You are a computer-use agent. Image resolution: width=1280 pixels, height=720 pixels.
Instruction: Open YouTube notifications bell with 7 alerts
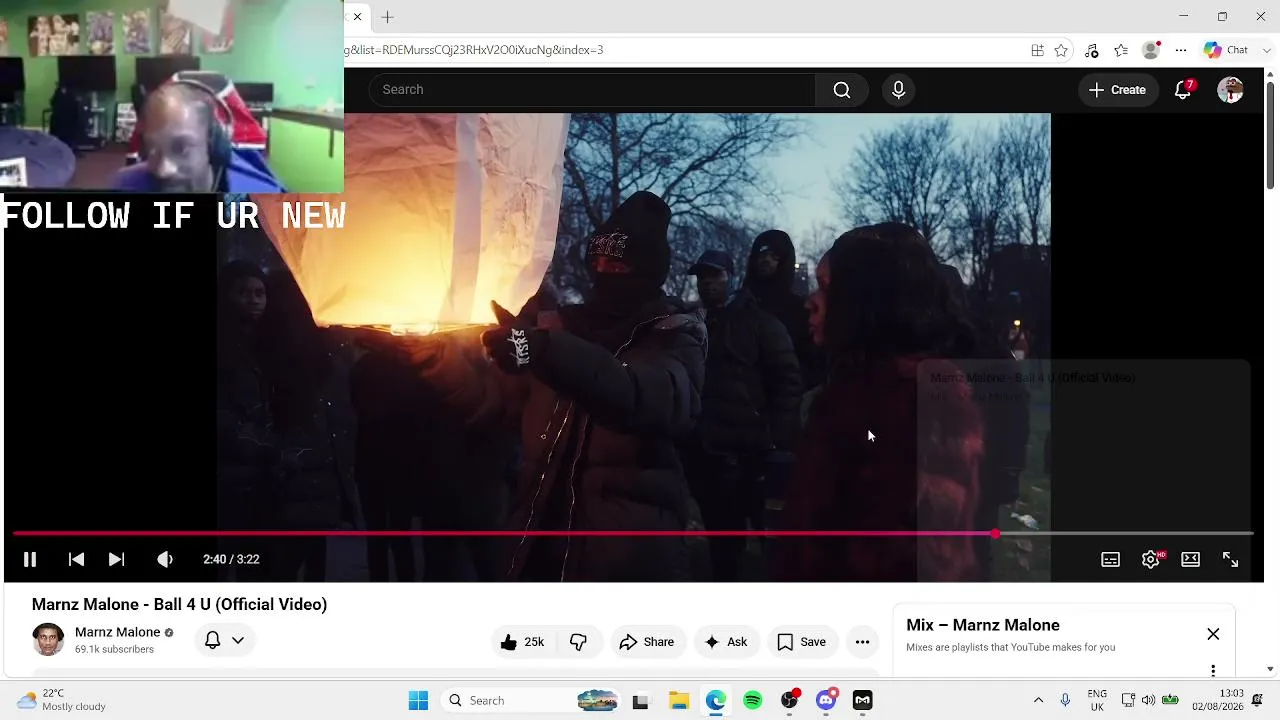coord(1183,90)
